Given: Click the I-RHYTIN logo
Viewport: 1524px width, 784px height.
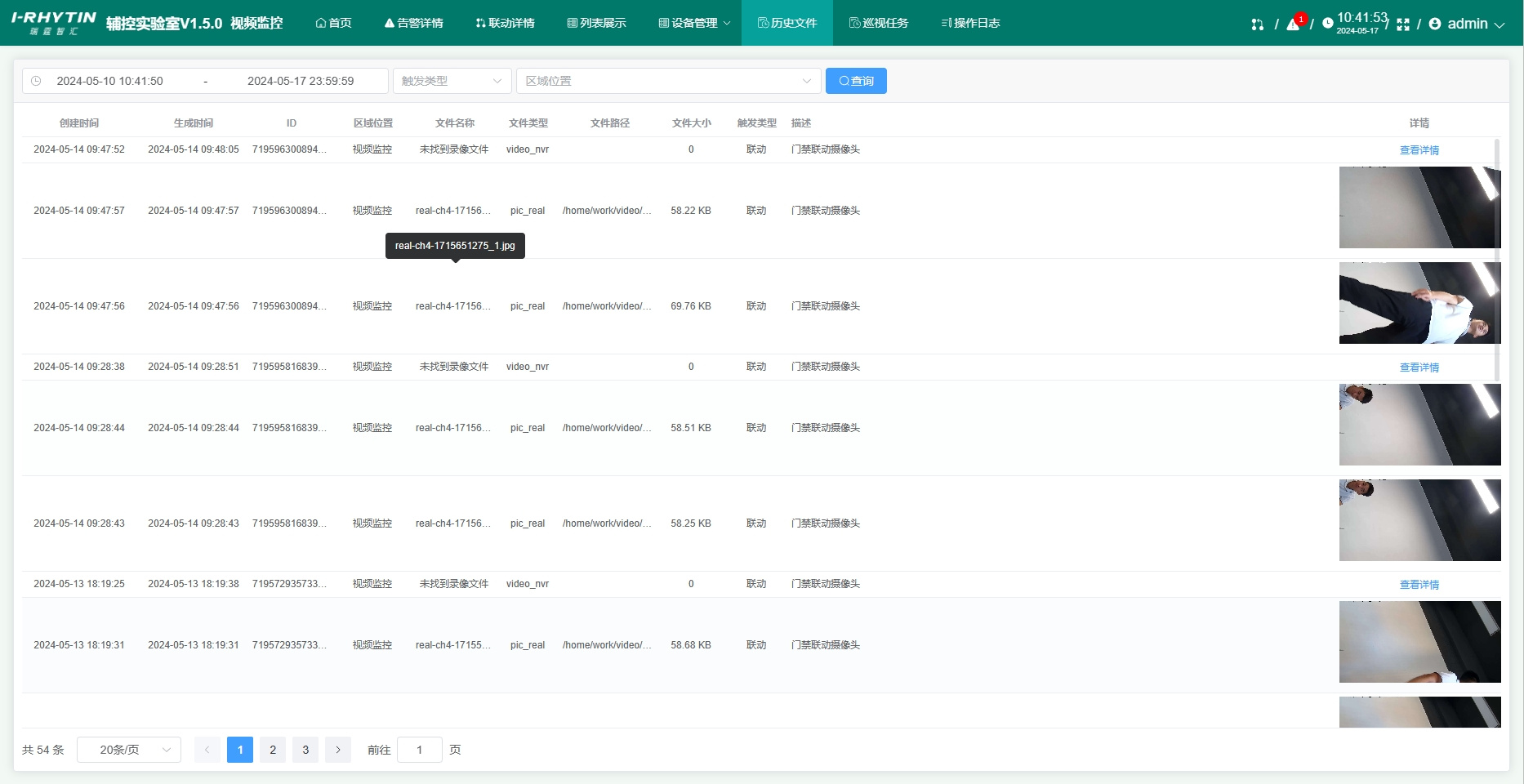Looking at the screenshot, I should click(54, 23).
